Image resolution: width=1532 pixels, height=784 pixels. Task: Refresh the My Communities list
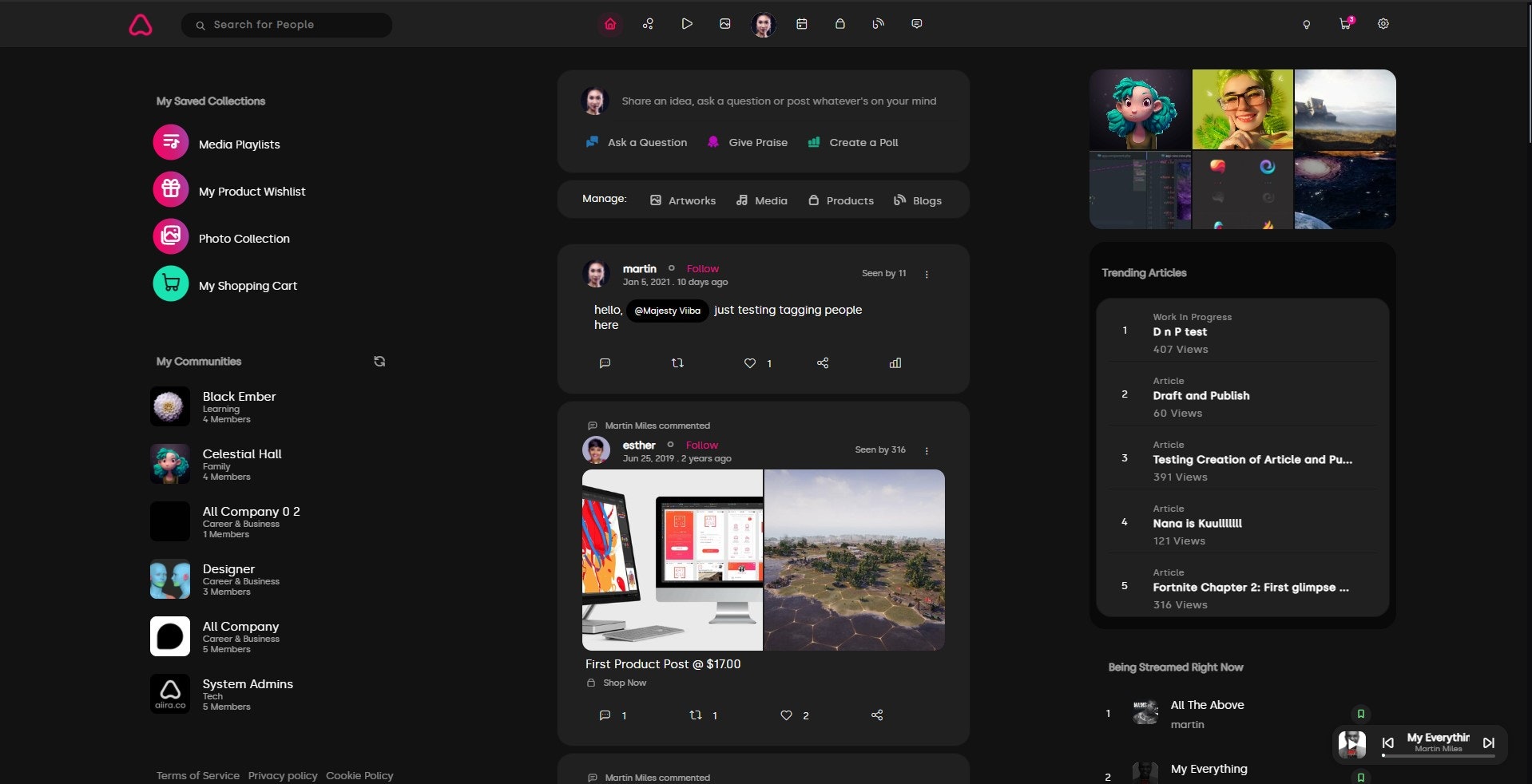[x=379, y=361]
